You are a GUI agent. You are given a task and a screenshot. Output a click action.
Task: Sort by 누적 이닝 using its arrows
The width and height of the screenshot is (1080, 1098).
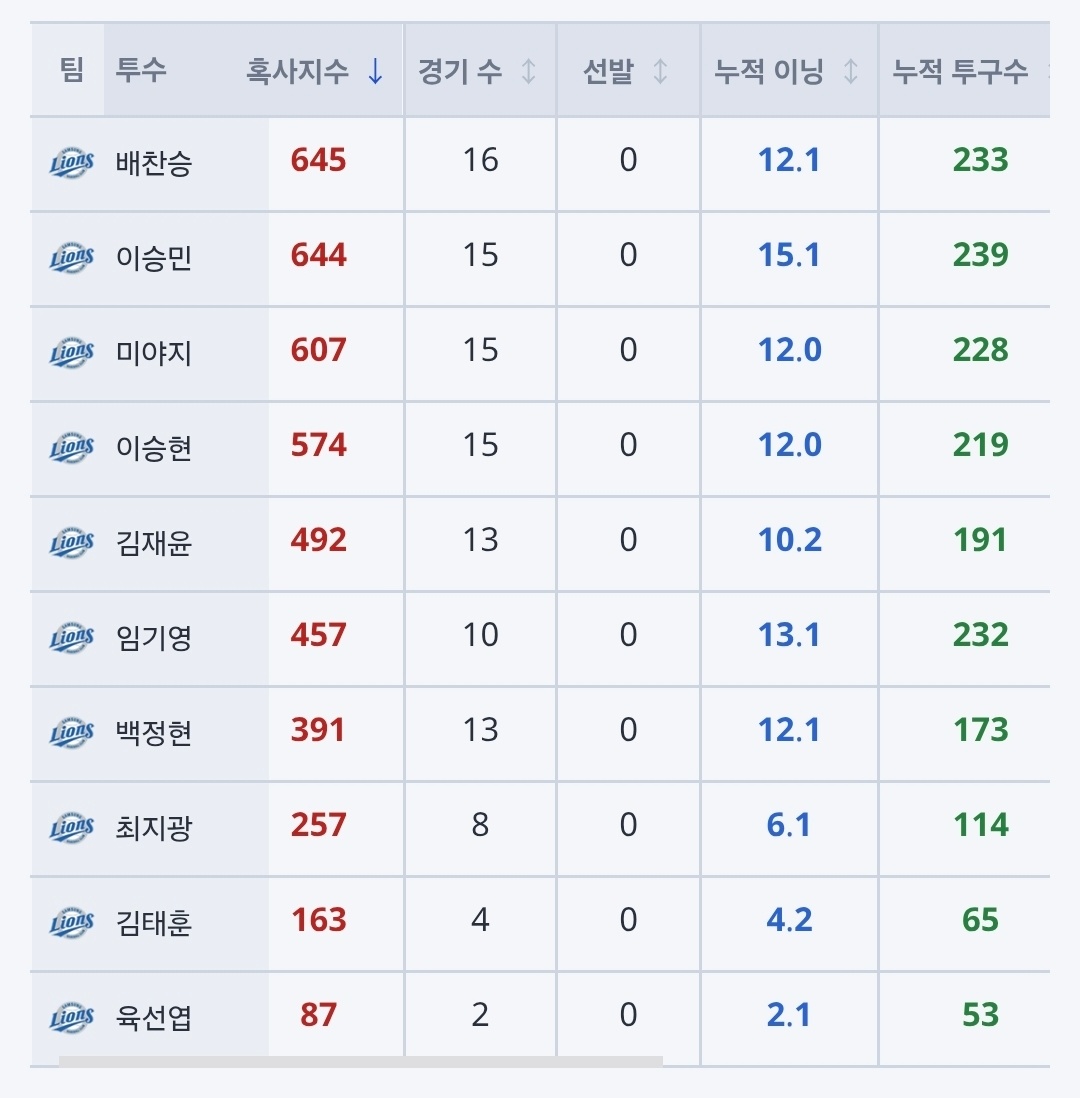(851, 71)
